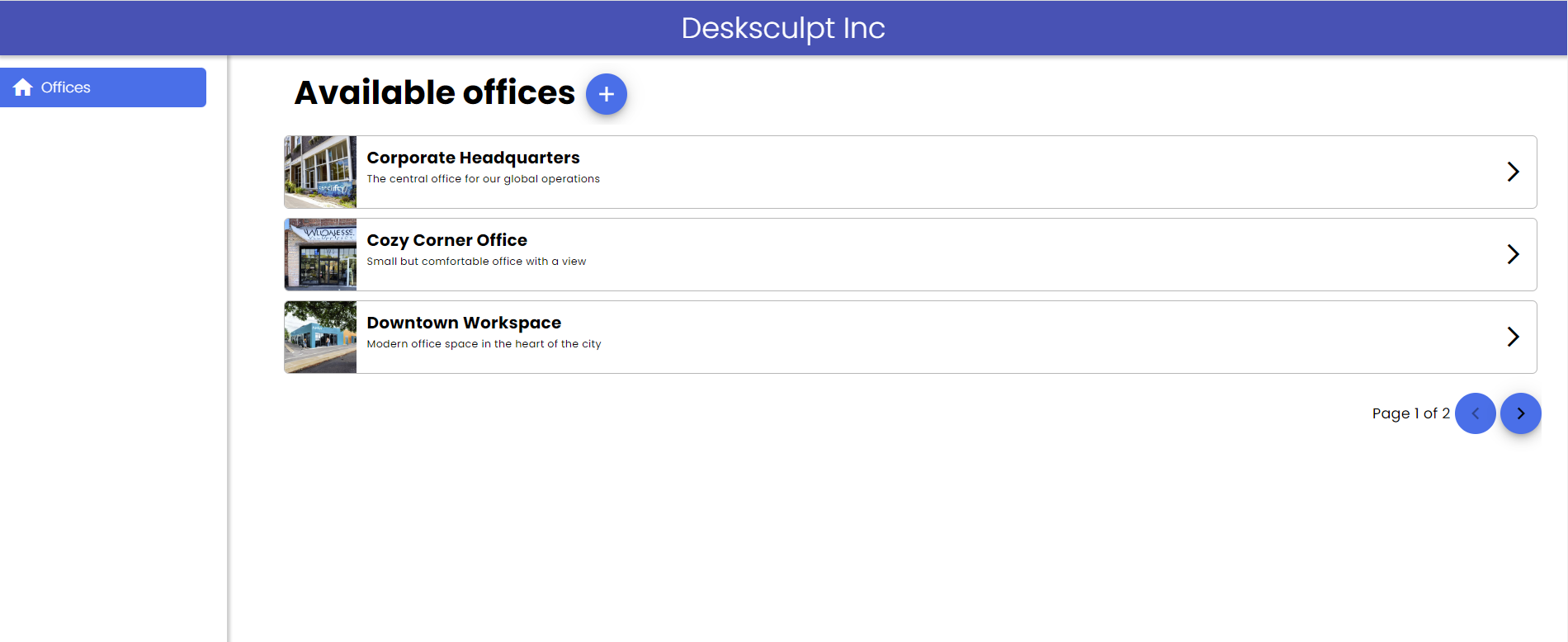This screenshot has width=1568, height=642.
Task: Click the 'Page 1 of 2' indicator
Action: click(1410, 413)
